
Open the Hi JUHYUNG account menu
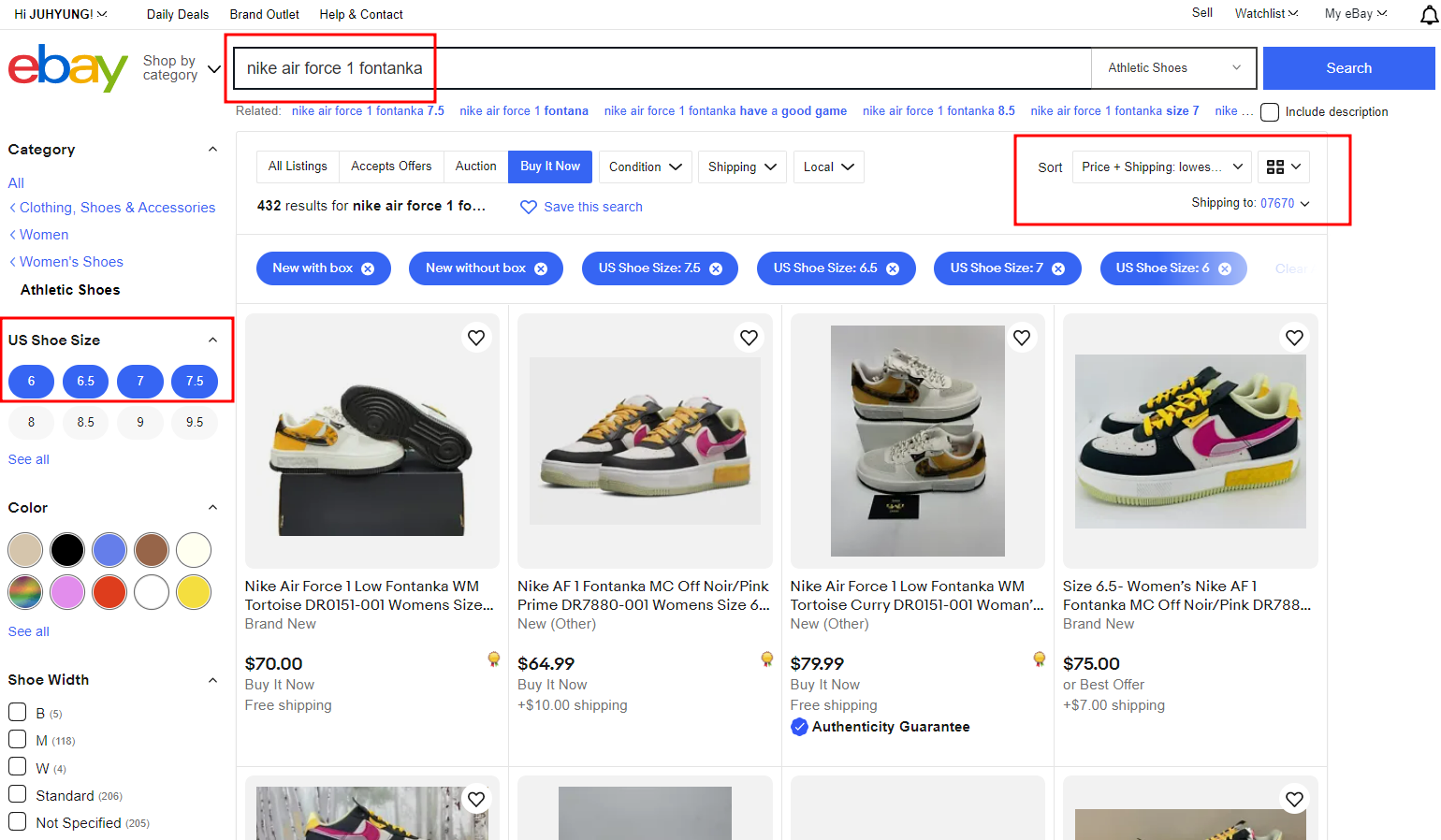(61, 15)
